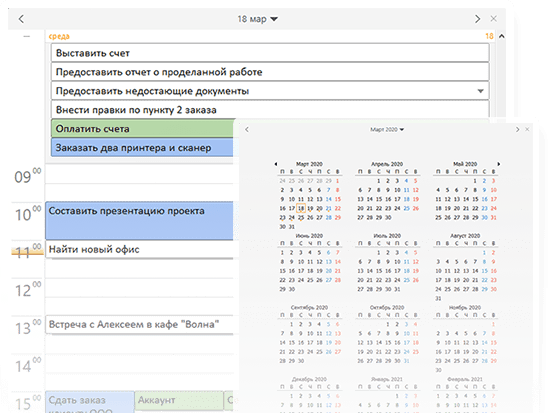Close the day planner panel

pyautogui.click(x=494, y=19)
